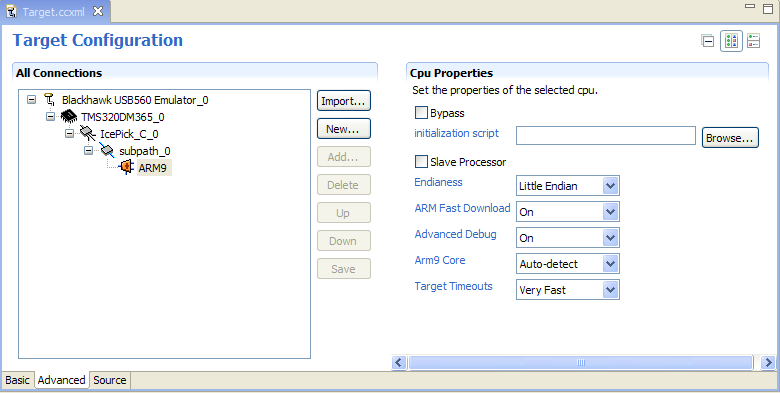
Task: Click the Delete button
Action: (344, 185)
